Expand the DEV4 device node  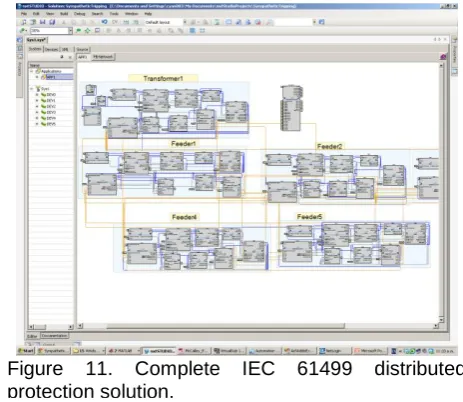(x=37, y=118)
